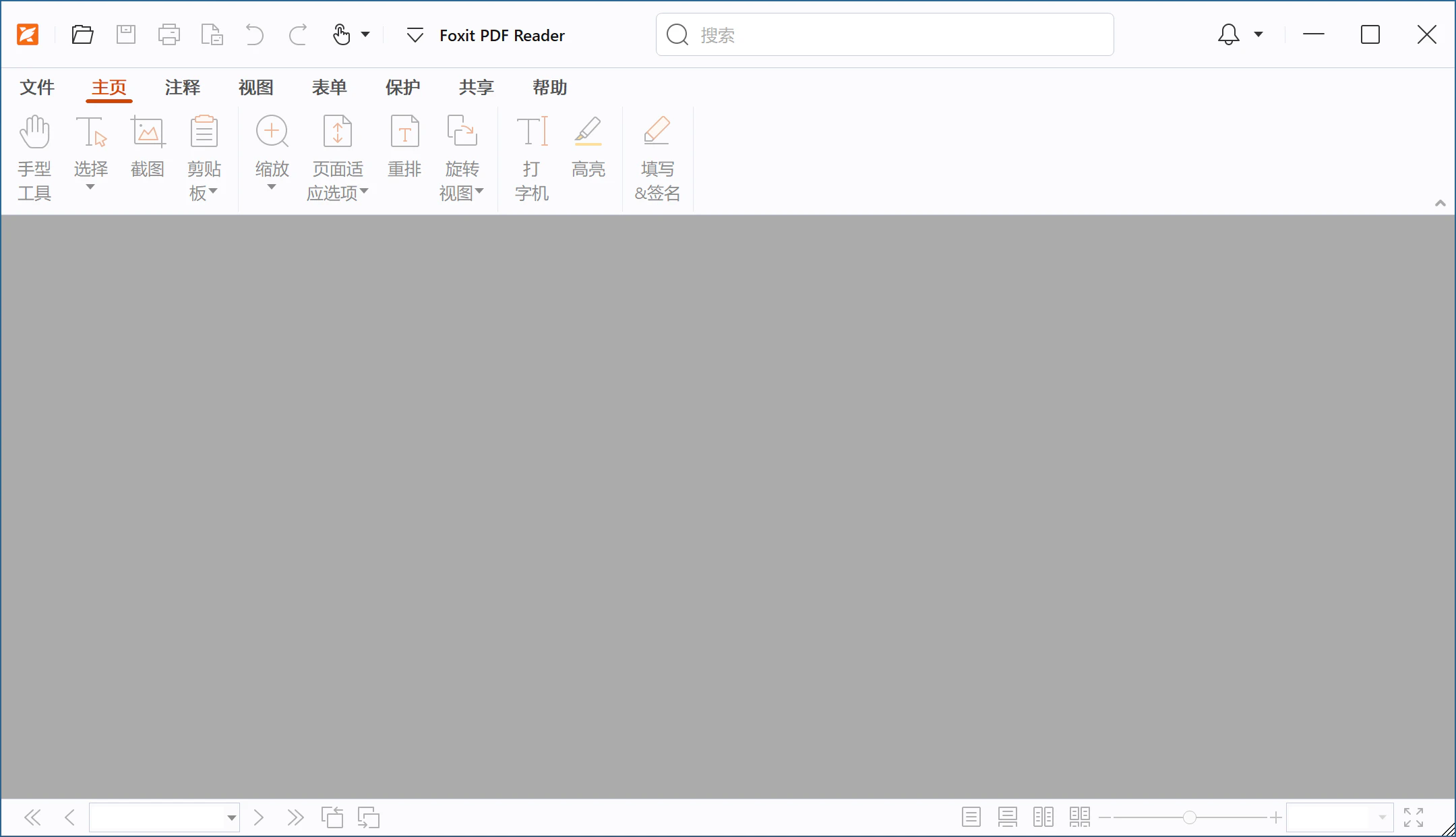Collapse the ribbon with the up chevron

(x=1440, y=203)
